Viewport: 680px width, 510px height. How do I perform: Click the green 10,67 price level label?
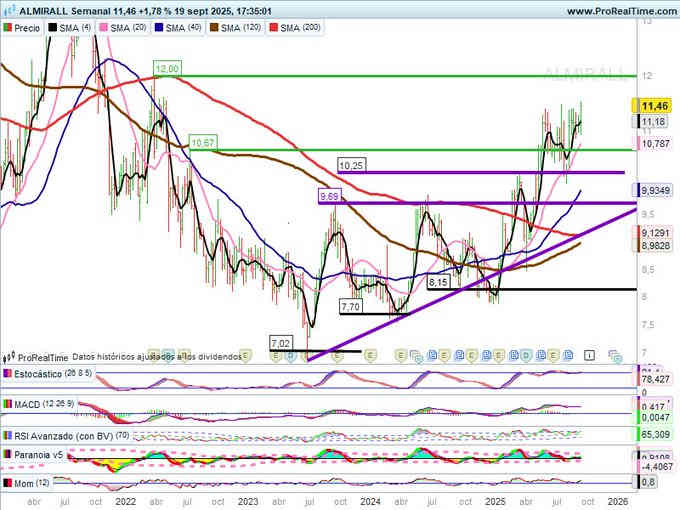click(203, 143)
